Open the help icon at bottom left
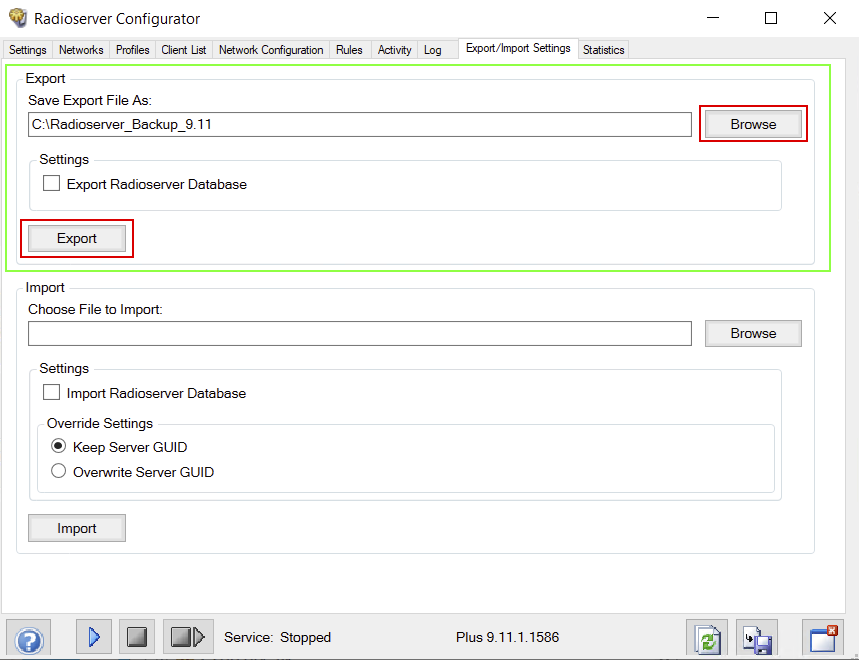Screen dimensions: 859x660 28,638
